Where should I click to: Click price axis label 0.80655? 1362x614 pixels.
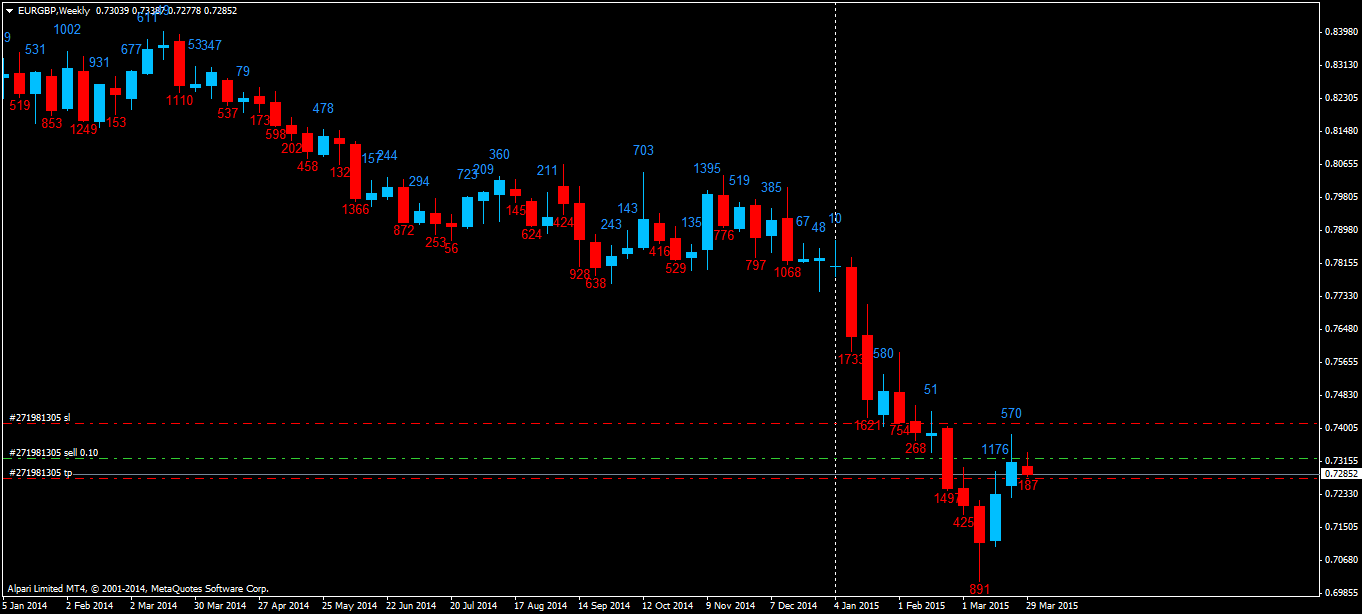[1341, 164]
